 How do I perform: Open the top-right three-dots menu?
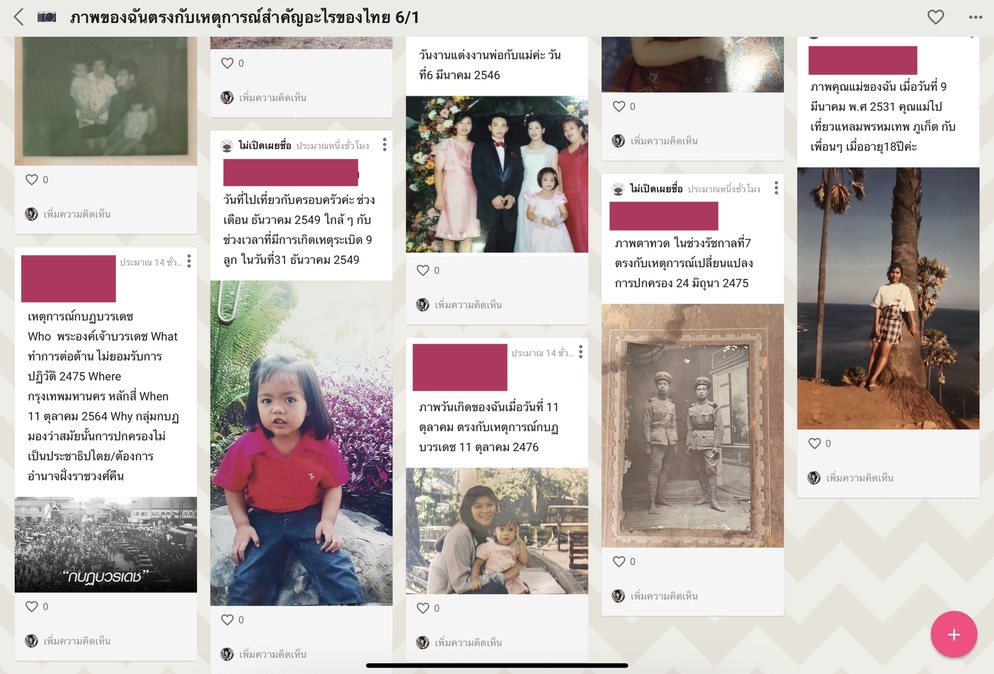click(976, 17)
